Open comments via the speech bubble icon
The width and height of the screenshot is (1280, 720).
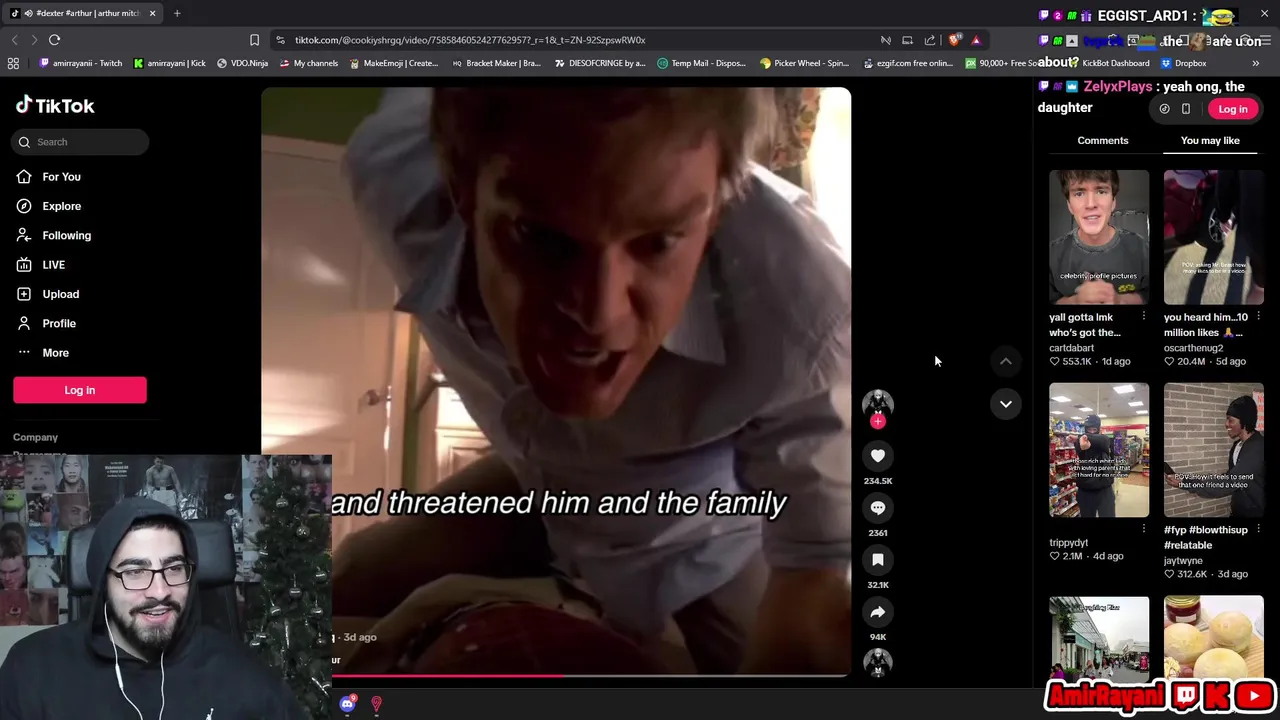click(x=878, y=508)
